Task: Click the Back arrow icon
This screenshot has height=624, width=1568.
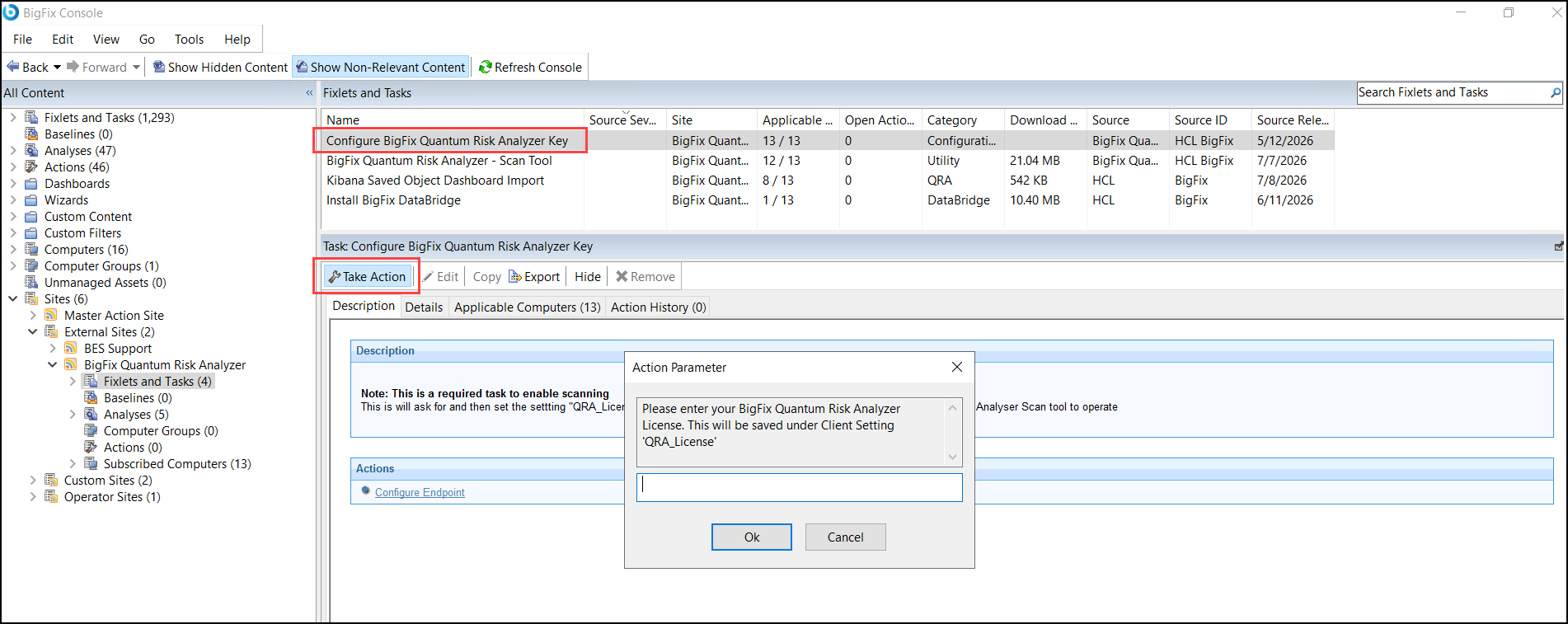Action: (x=13, y=67)
